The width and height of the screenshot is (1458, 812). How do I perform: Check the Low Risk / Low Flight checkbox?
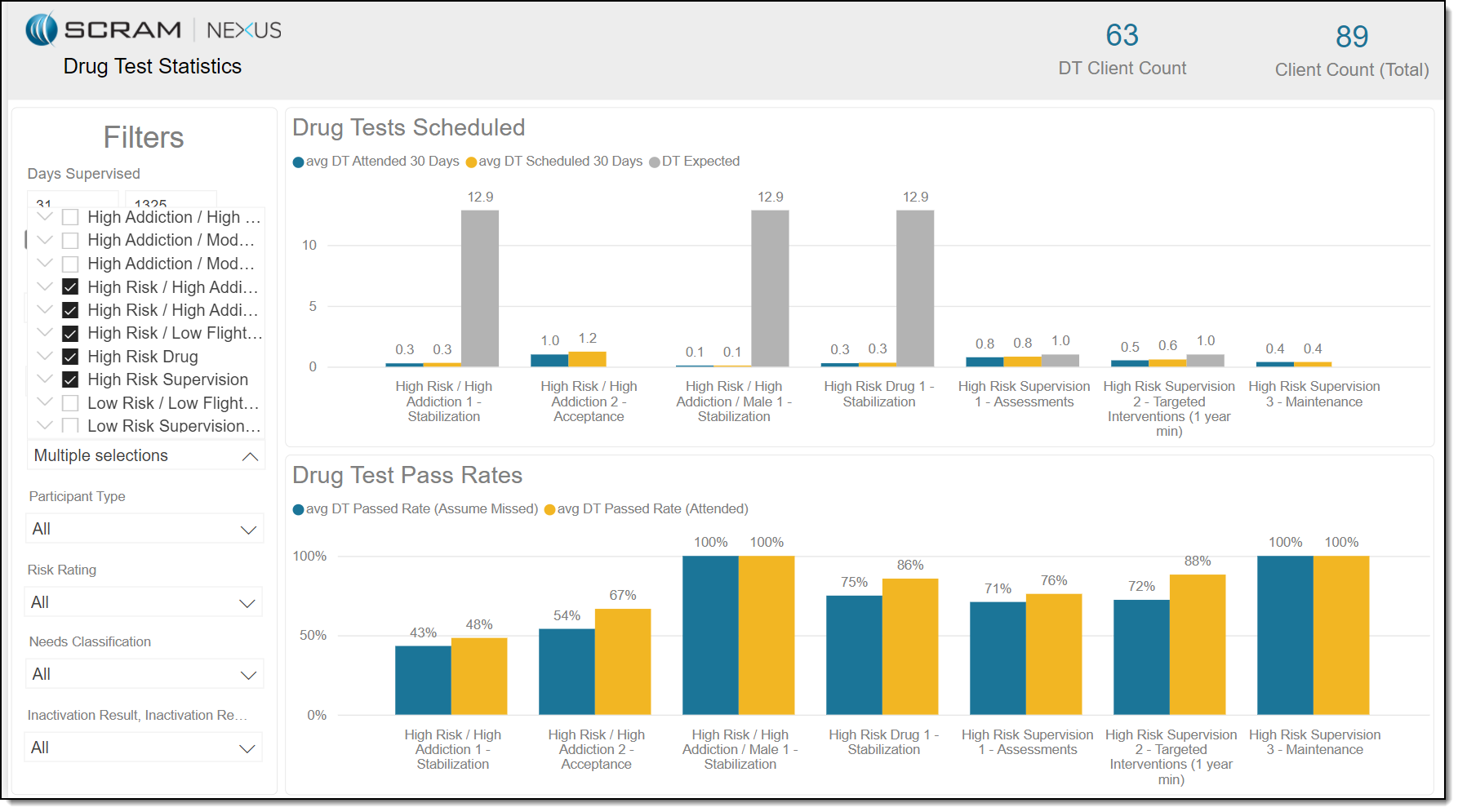point(71,403)
